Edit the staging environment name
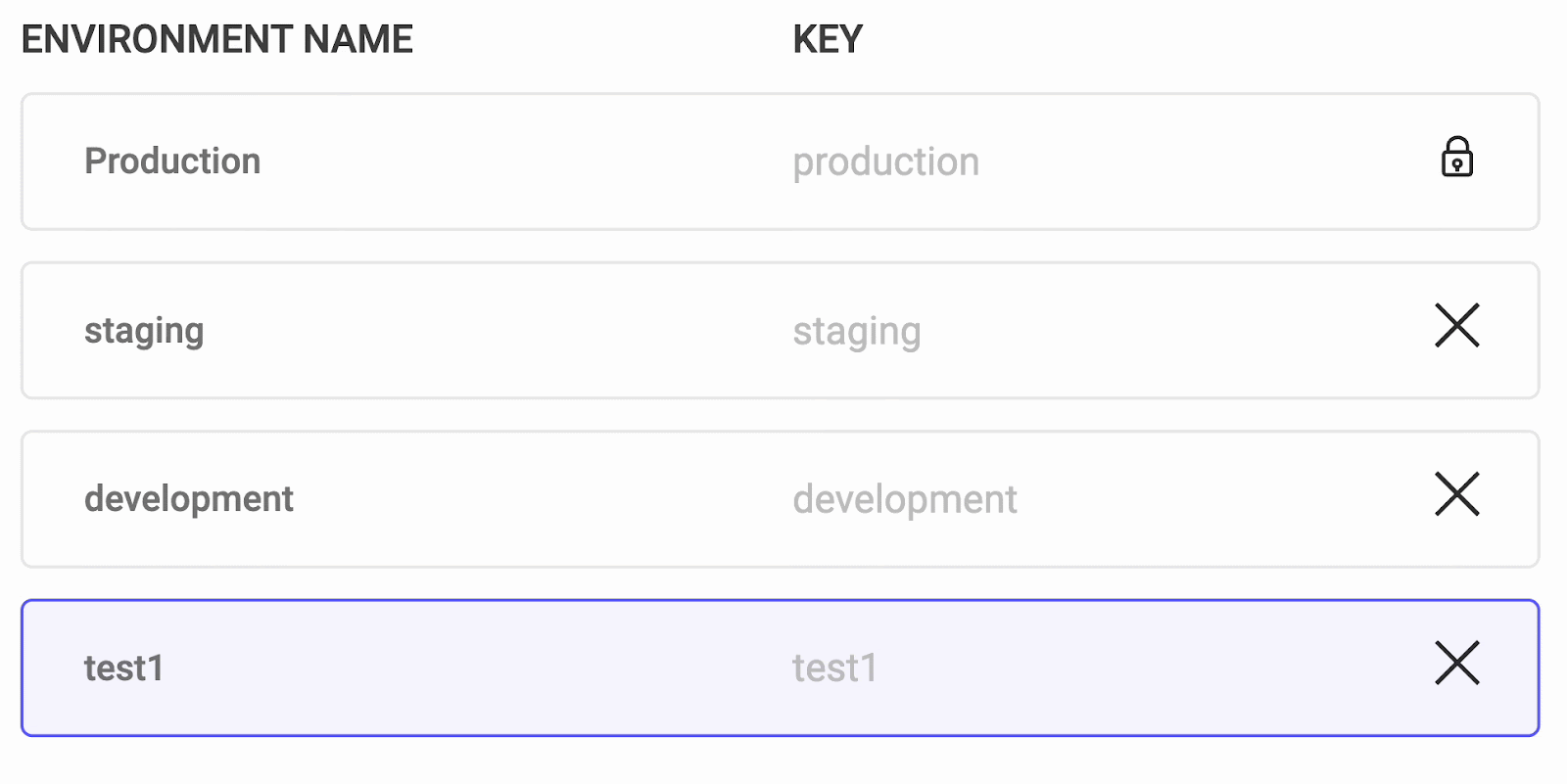The image size is (1567, 784). click(x=144, y=331)
